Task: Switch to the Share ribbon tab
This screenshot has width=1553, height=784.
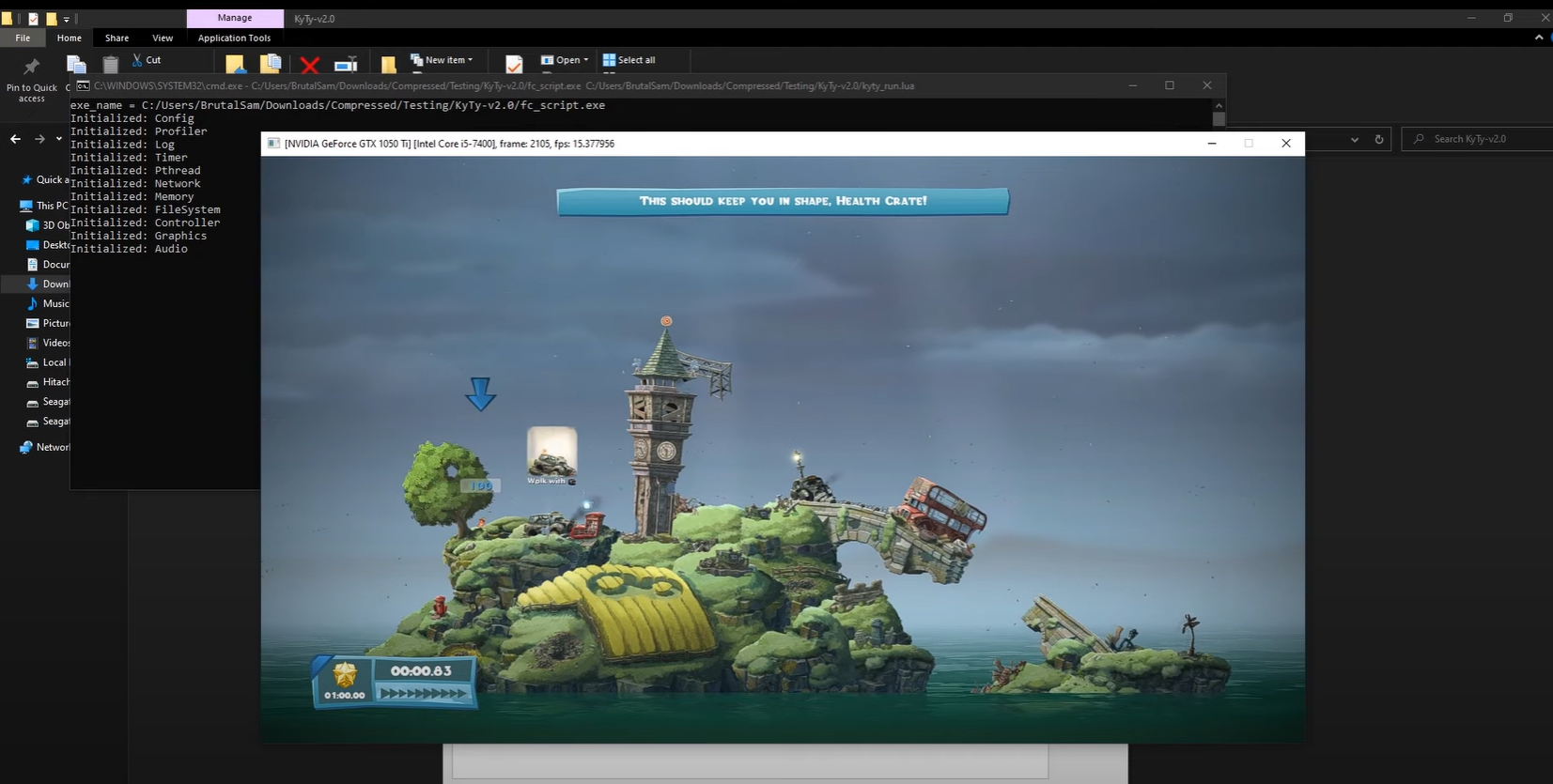Action: (116, 38)
